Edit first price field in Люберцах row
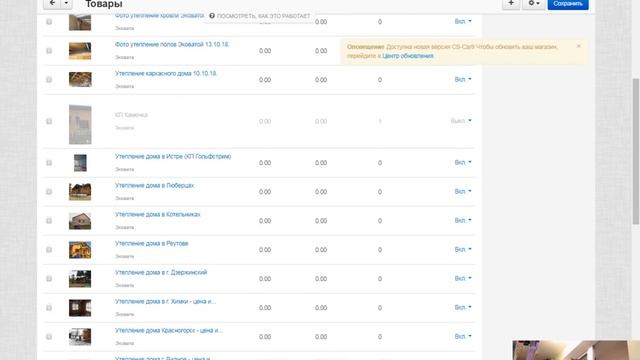The image size is (640, 360). 265,192
